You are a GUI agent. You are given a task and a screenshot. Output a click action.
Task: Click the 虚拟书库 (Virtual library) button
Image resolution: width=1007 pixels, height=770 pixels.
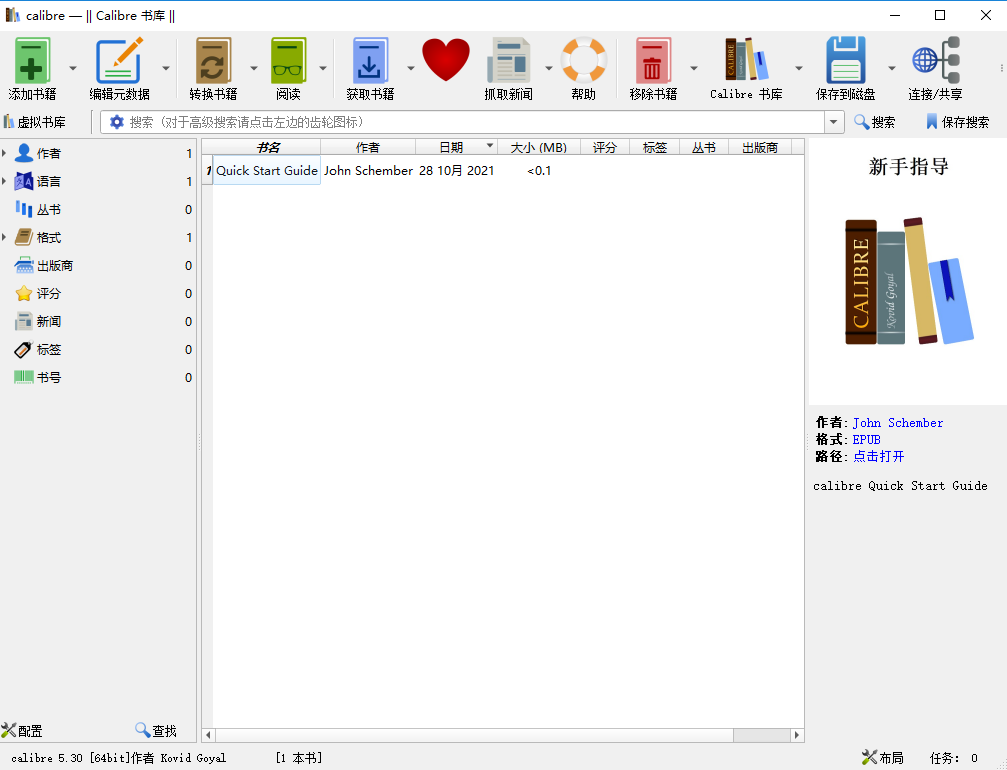(35, 122)
